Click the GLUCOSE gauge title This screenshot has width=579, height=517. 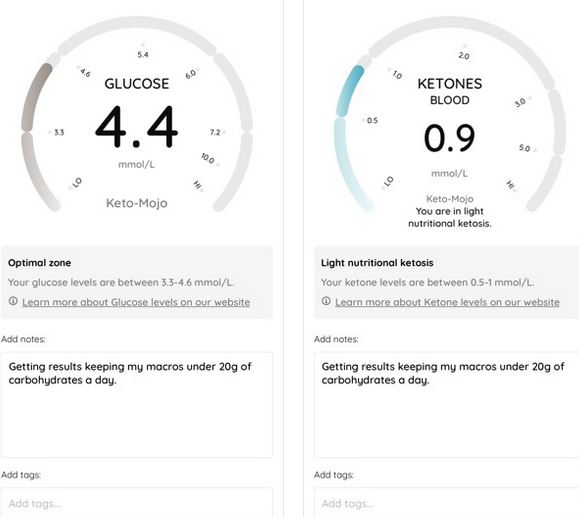137,84
